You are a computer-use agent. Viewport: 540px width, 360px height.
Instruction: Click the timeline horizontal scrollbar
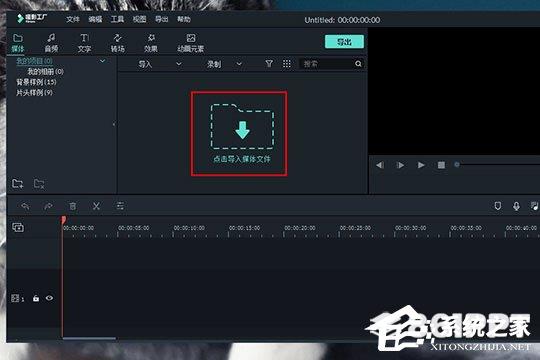point(89,338)
